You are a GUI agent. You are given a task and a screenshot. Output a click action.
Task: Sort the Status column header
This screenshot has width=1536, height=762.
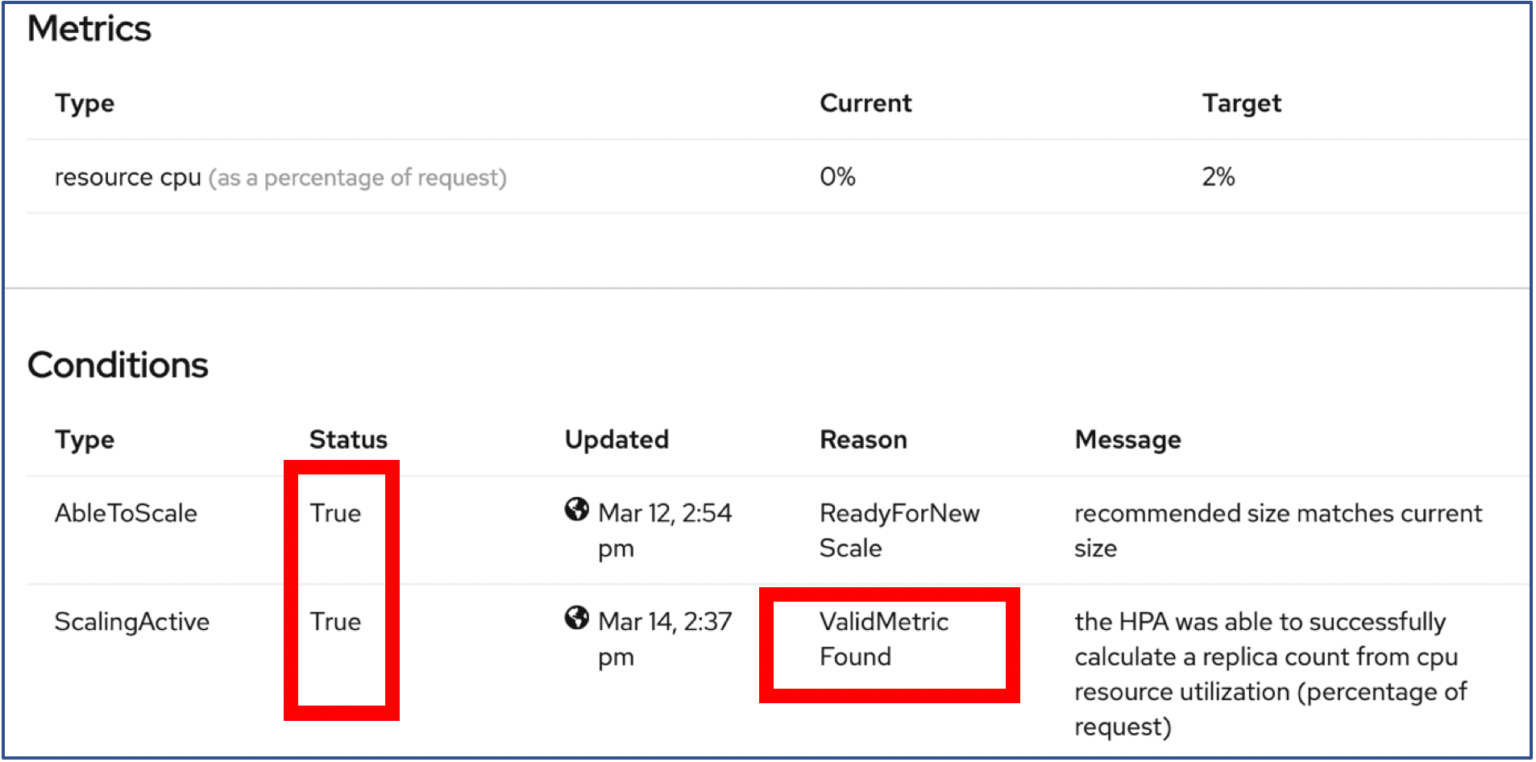coord(348,439)
